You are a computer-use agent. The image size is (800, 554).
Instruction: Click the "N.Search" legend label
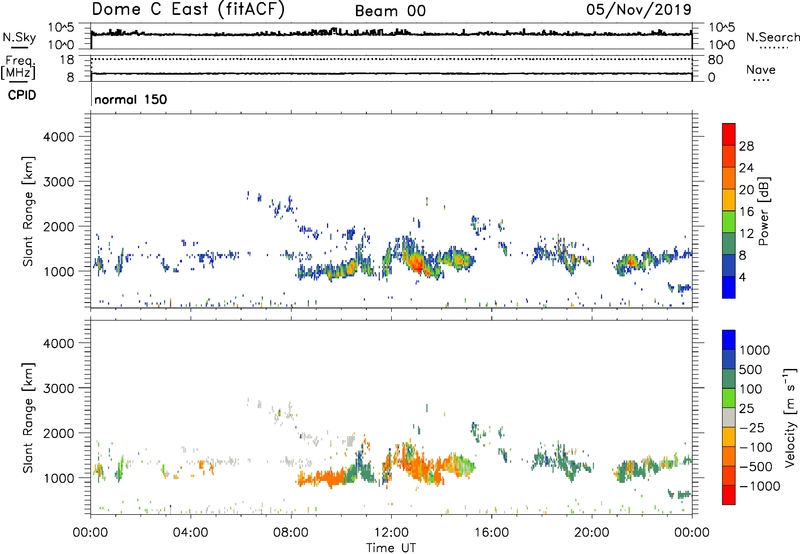click(773, 37)
